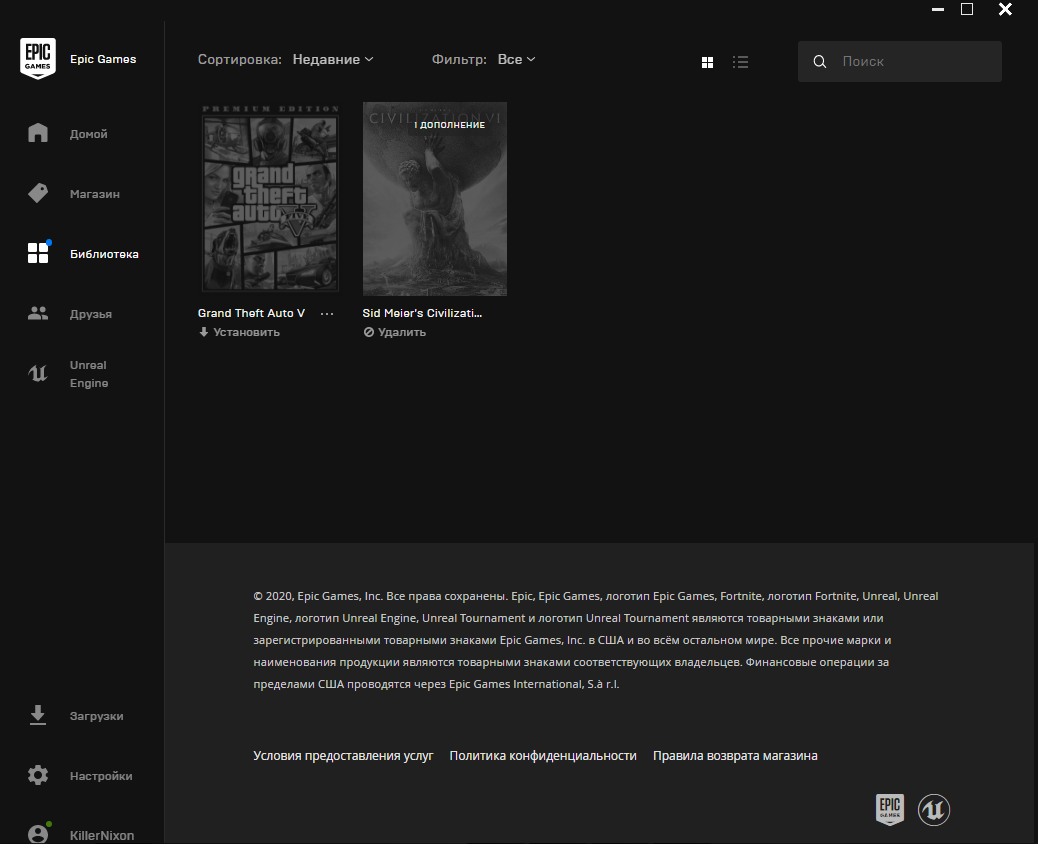Close the Epic Games launcher window

pos(1005,9)
